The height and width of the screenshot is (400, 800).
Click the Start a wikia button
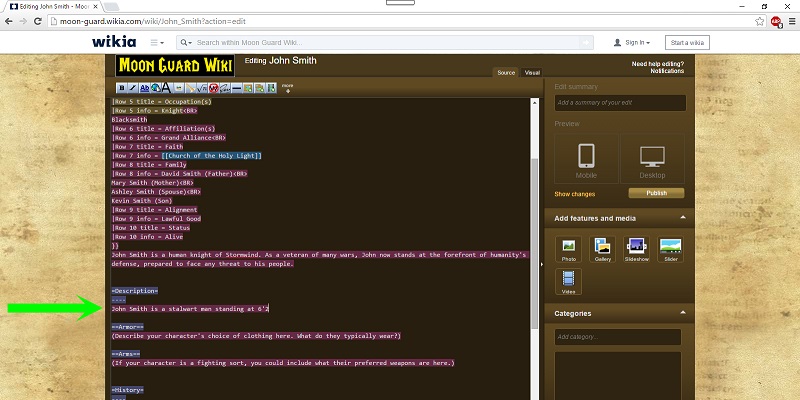[x=687, y=43]
